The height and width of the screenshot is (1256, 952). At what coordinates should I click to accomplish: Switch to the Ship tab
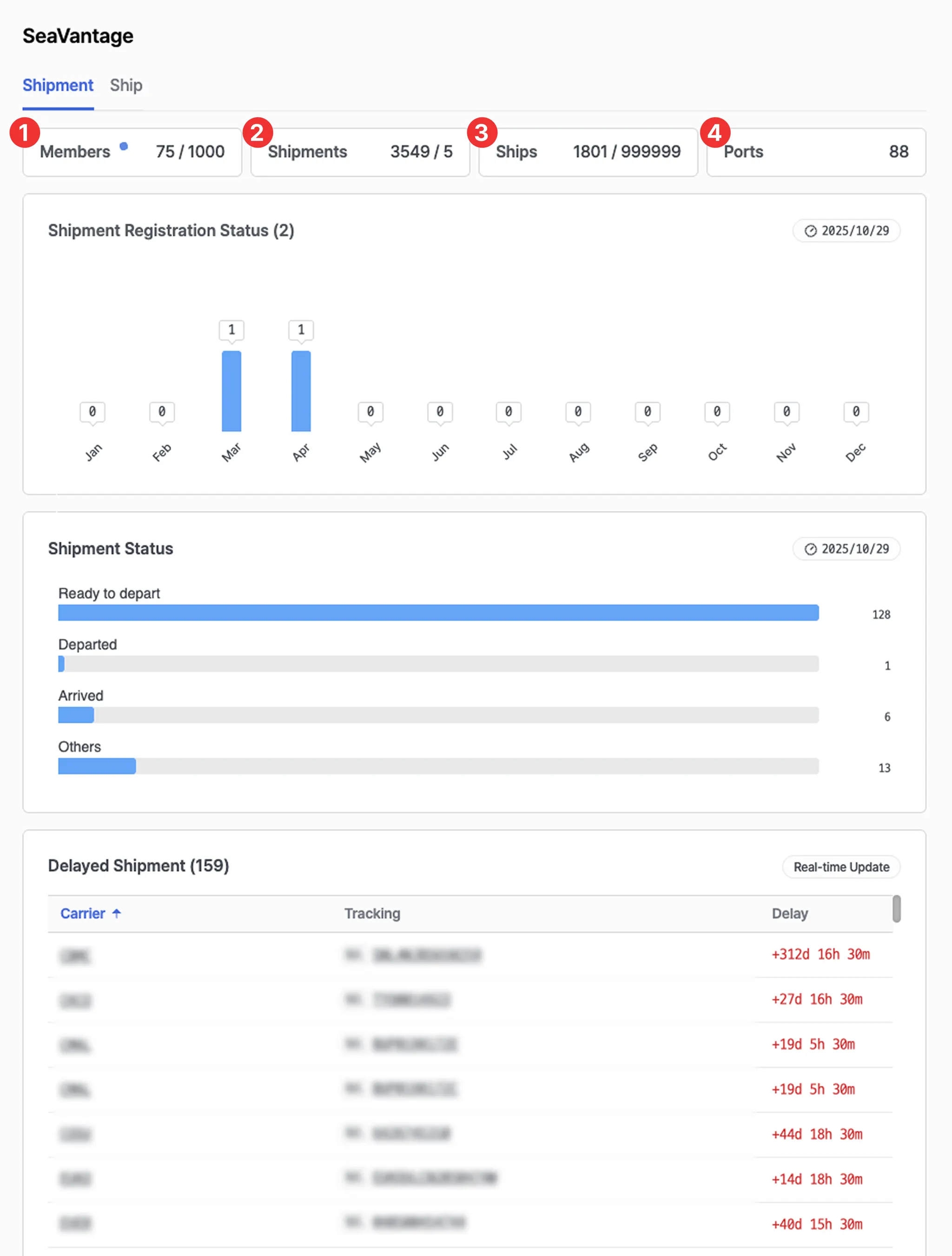coord(126,85)
